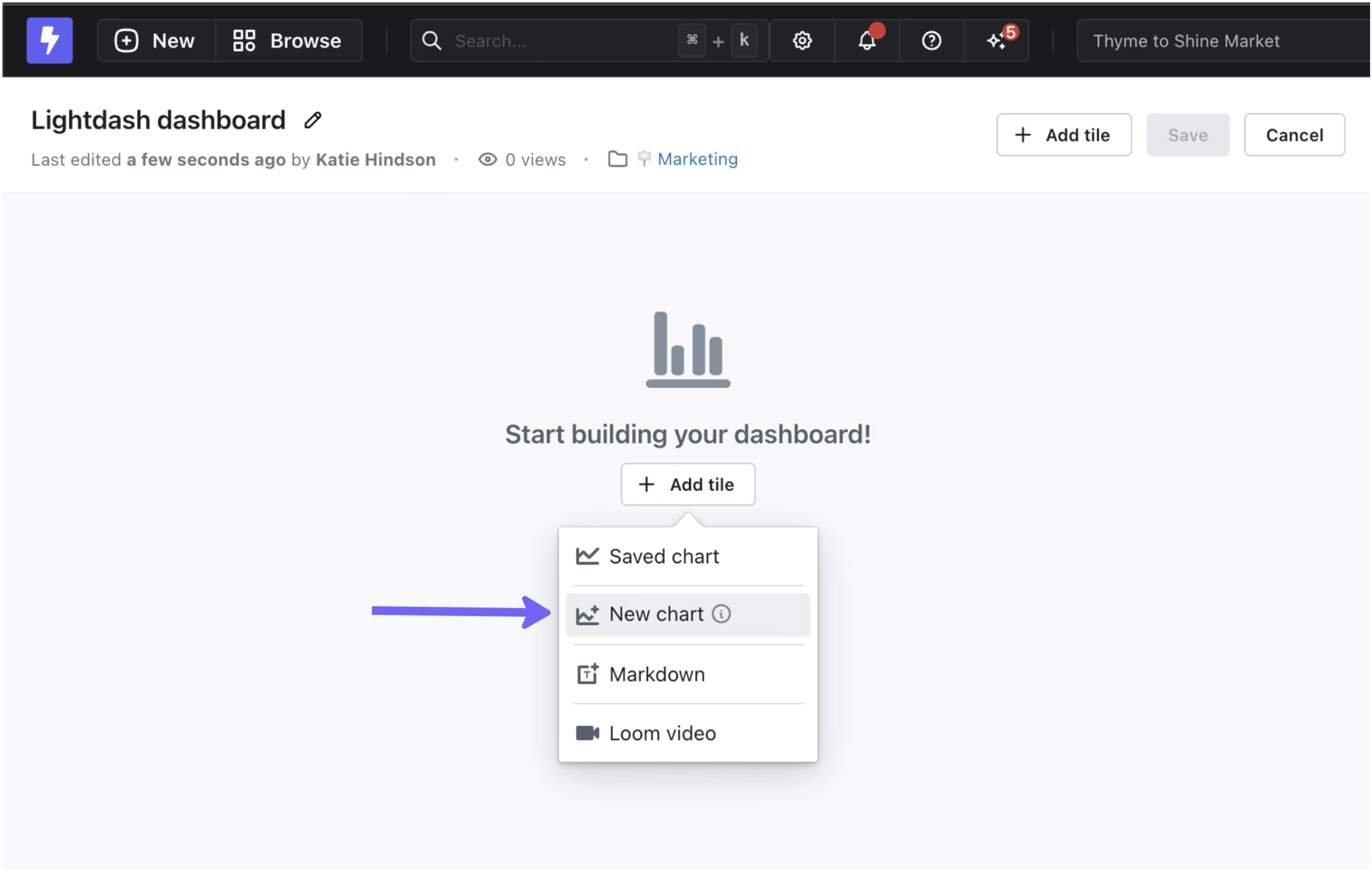Viewport: 1372px width, 871px height.
Task: Open the Lightdash home via lightning bolt logo
Action: 49,40
